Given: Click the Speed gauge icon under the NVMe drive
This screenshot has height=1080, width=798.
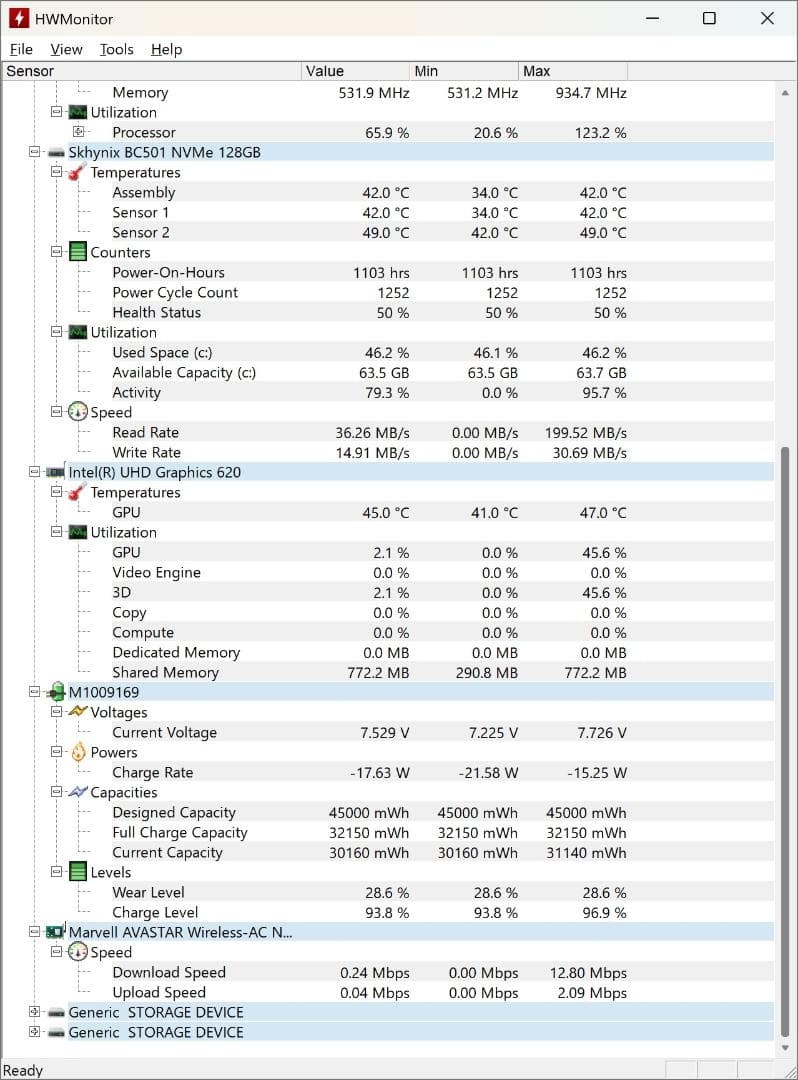Looking at the screenshot, I should coord(78,412).
